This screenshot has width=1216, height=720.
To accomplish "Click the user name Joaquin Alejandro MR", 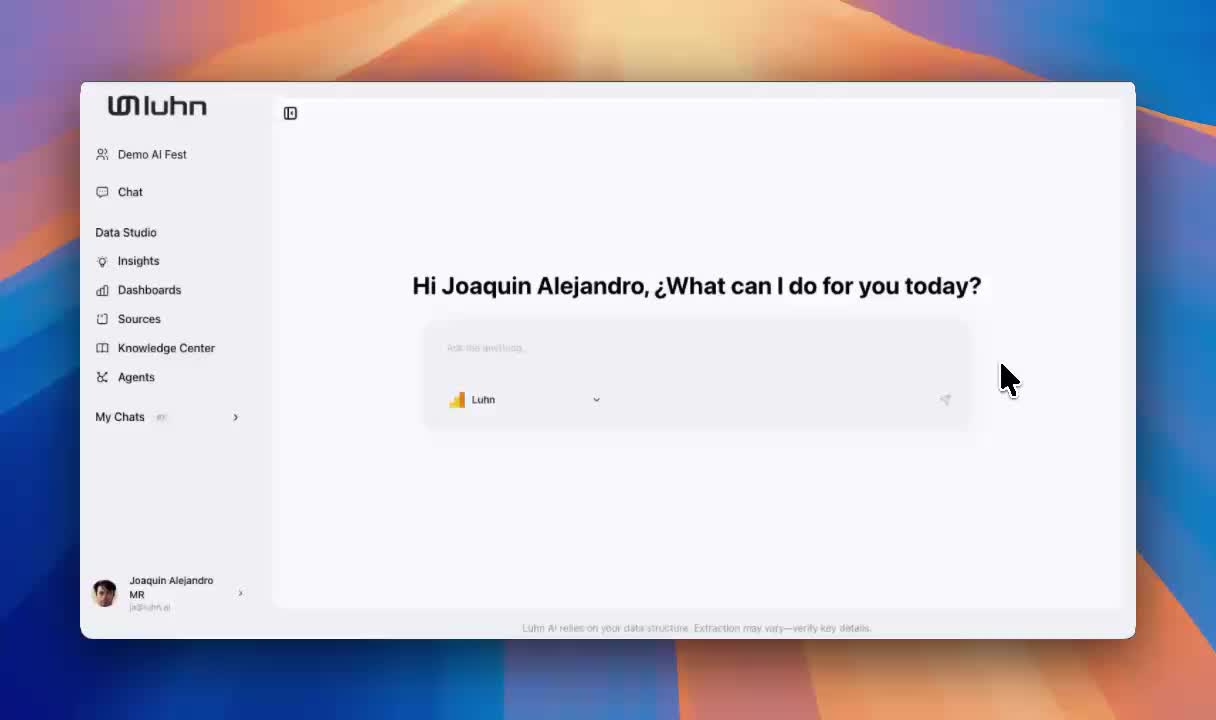I will point(171,587).
